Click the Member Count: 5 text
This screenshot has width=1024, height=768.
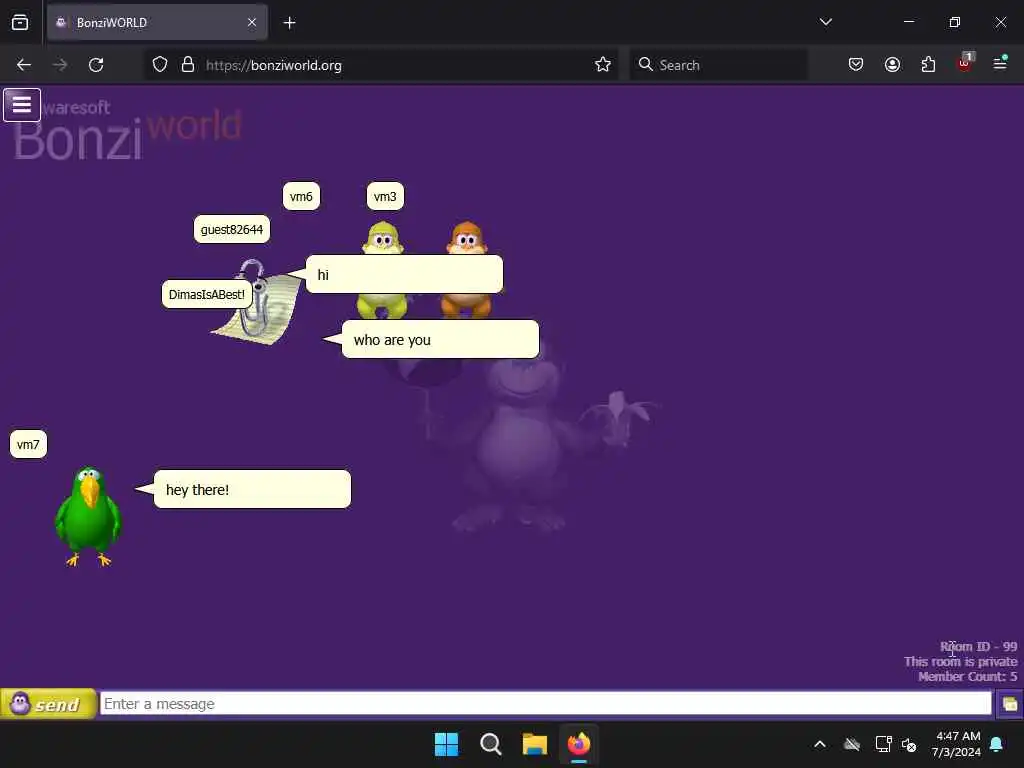tap(967, 677)
